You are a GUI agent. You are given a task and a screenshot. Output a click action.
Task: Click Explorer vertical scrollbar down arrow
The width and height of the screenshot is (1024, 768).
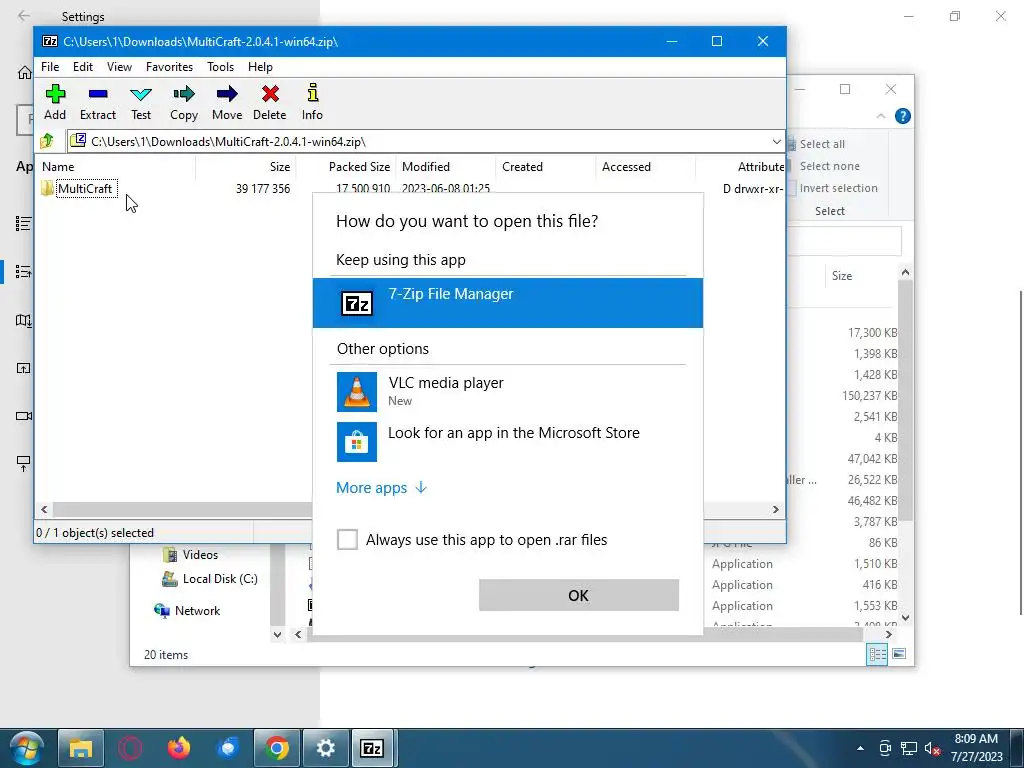[905, 617]
